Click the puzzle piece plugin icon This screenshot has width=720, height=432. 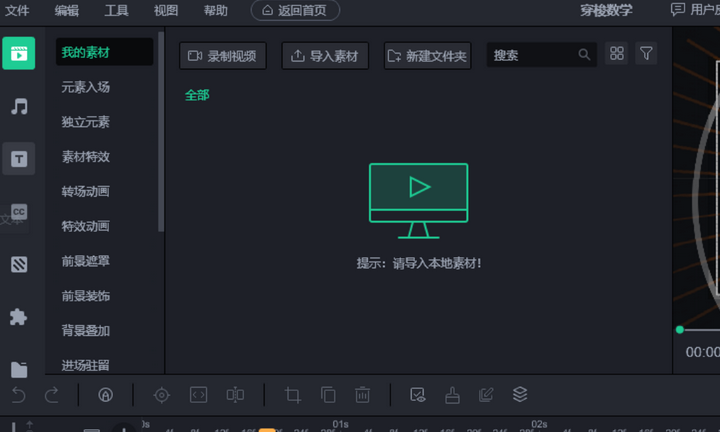[x=19, y=317]
